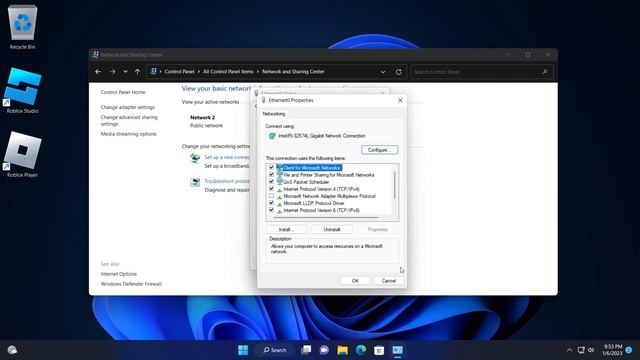Click the Forward arrow in Network and Sharing Center
Viewport: 640px width, 360px height.
pyautogui.click(x=112, y=72)
